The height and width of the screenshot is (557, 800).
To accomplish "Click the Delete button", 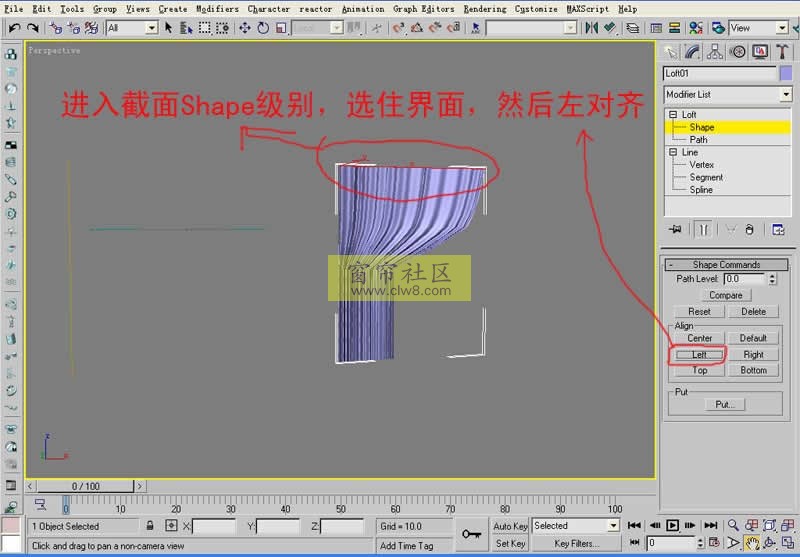I will click(x=753, y=311).
